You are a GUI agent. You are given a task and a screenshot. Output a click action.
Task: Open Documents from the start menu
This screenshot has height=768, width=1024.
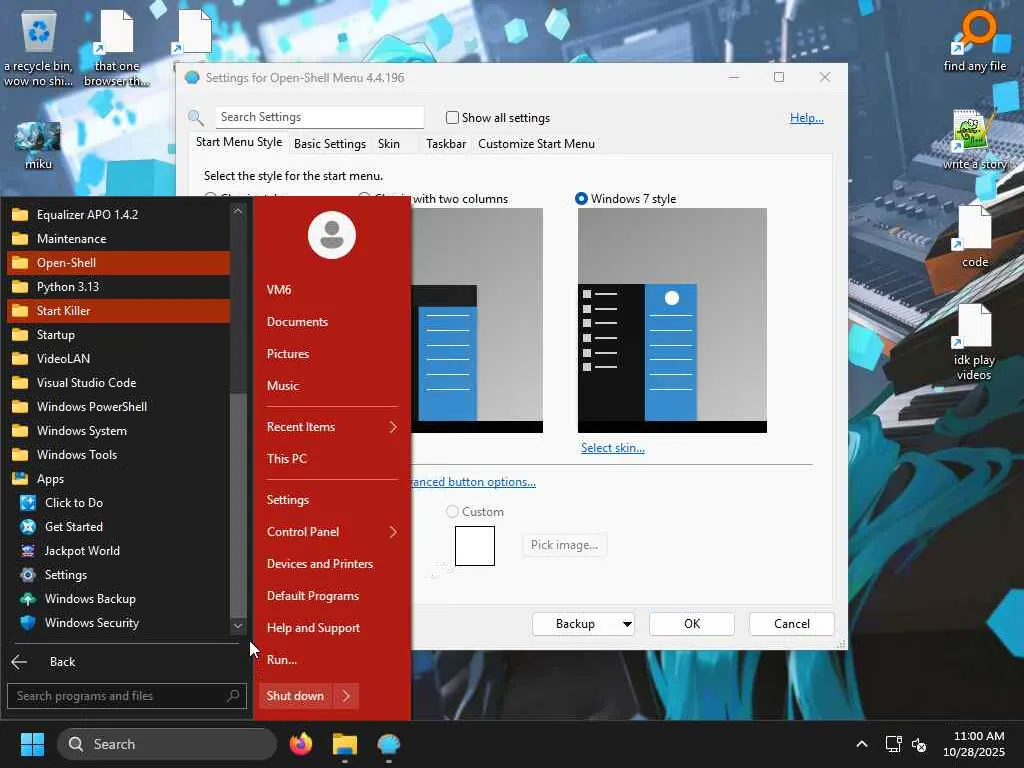(332, 322)
